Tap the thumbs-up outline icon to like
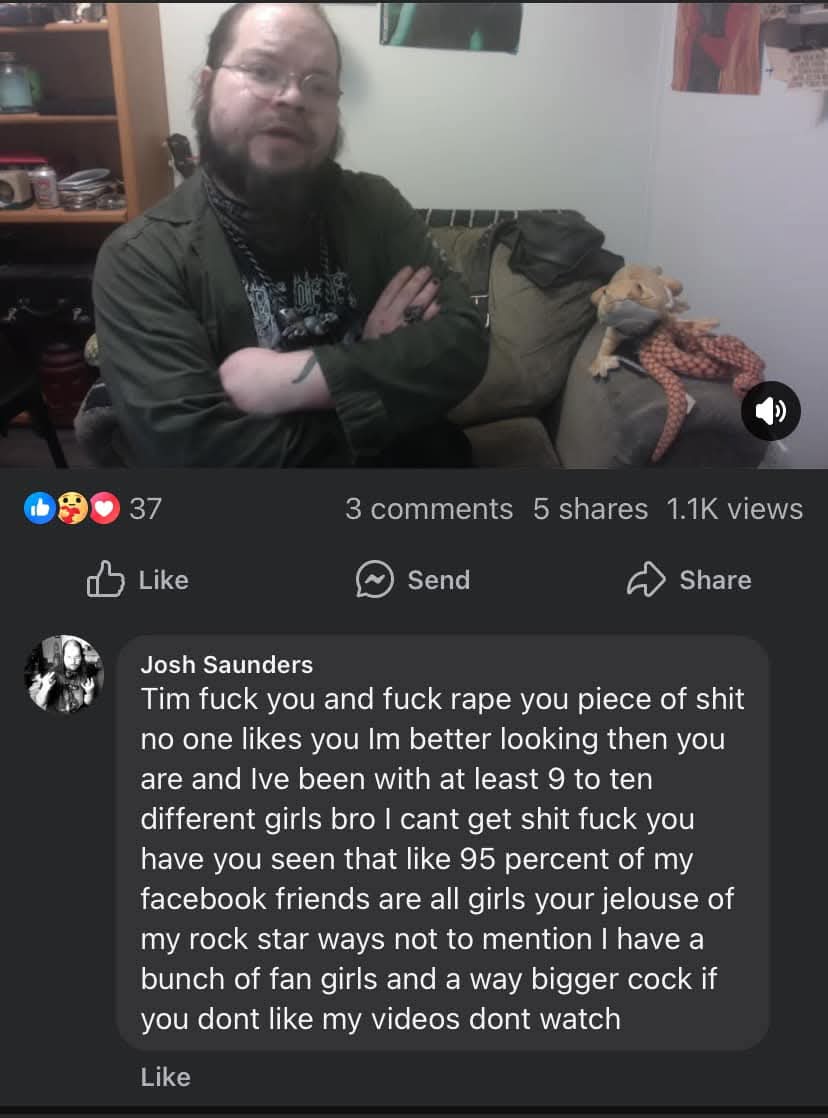 (106, 578)
